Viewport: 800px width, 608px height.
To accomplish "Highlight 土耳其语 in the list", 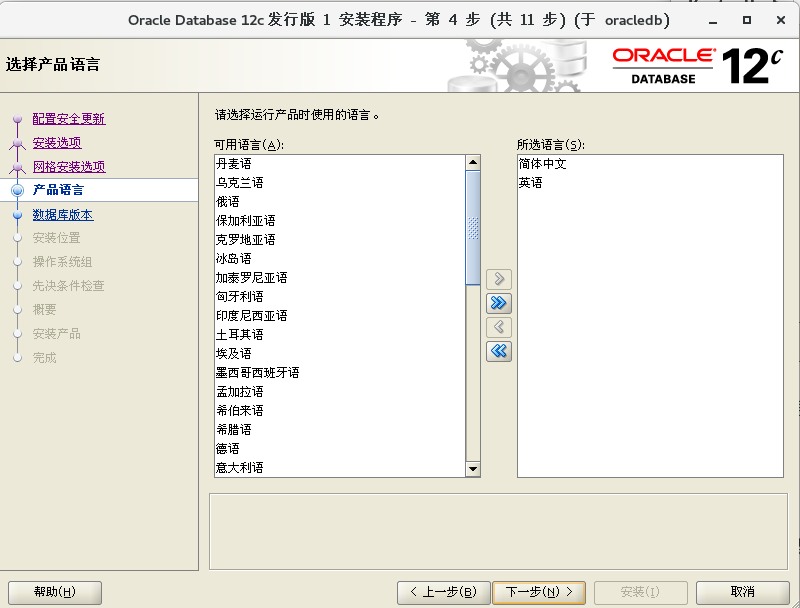I will (340, 335).
